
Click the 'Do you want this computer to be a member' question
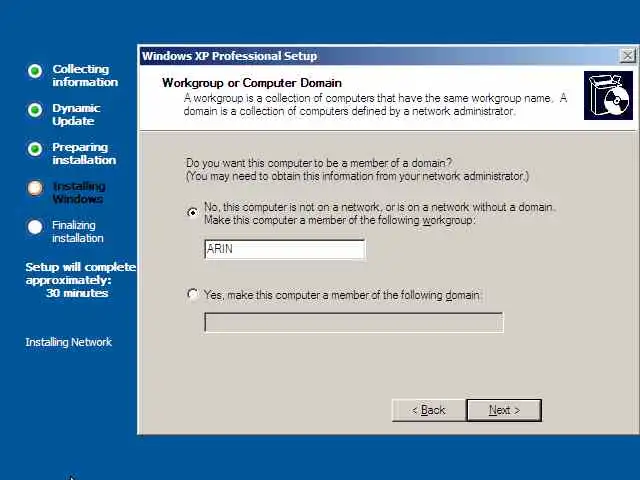pos(319,163)
